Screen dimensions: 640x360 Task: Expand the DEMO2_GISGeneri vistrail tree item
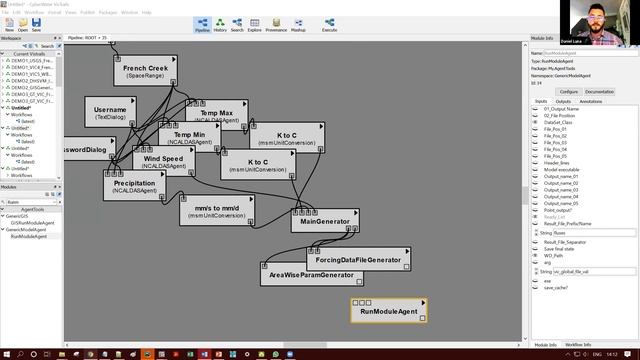3,87
